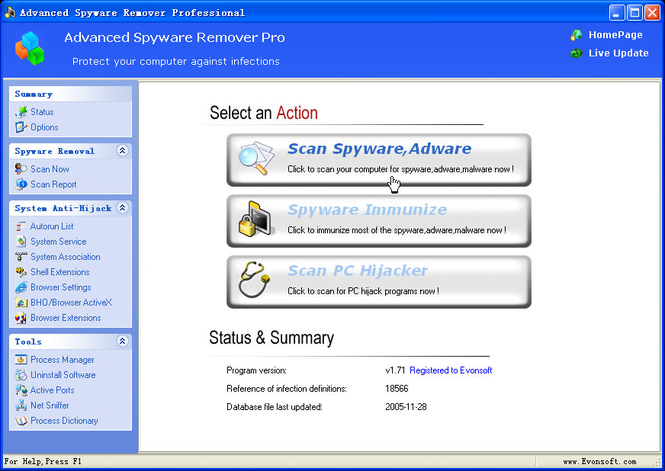
Task: Collapse the Tools section
Action: coord(123,341)
